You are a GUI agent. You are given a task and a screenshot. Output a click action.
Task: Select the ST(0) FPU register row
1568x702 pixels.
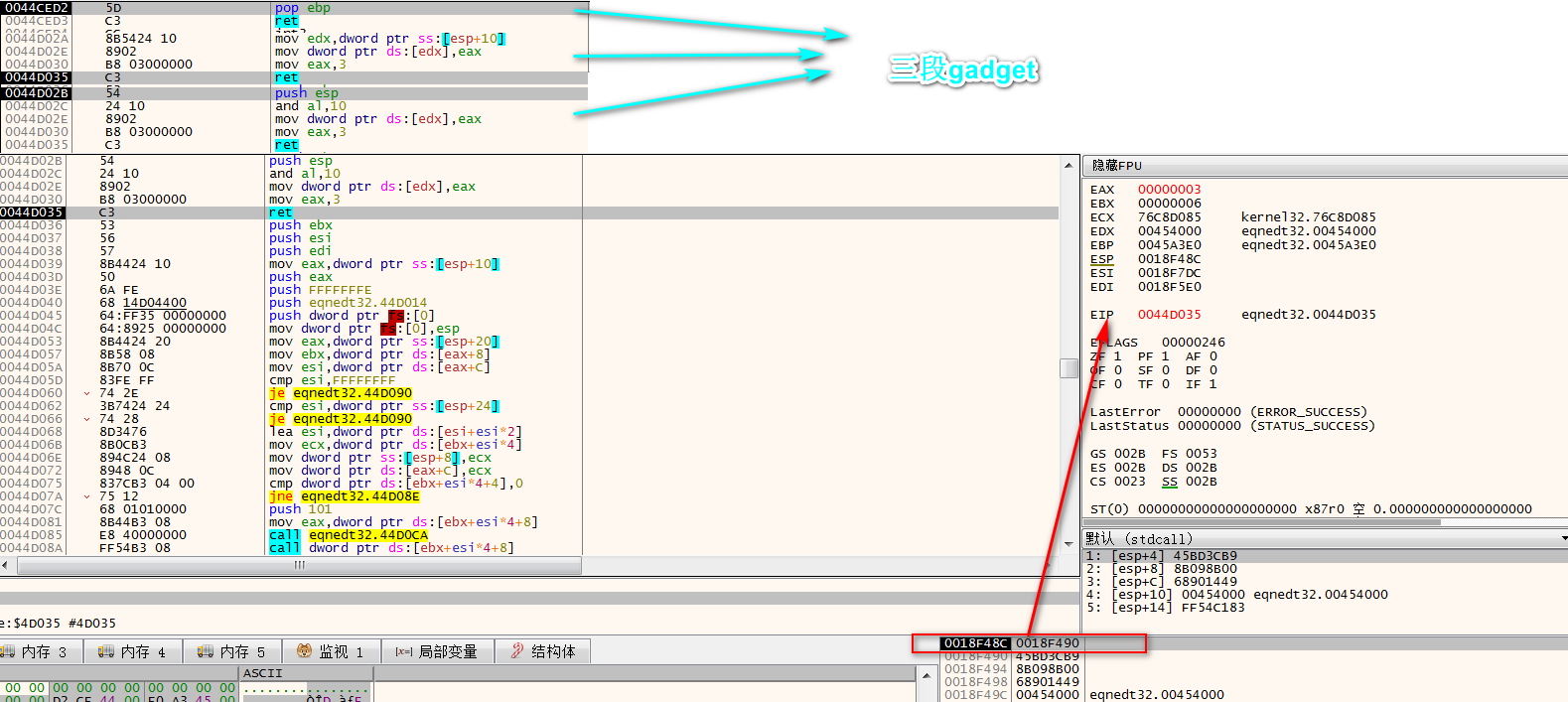point(1311,509)
